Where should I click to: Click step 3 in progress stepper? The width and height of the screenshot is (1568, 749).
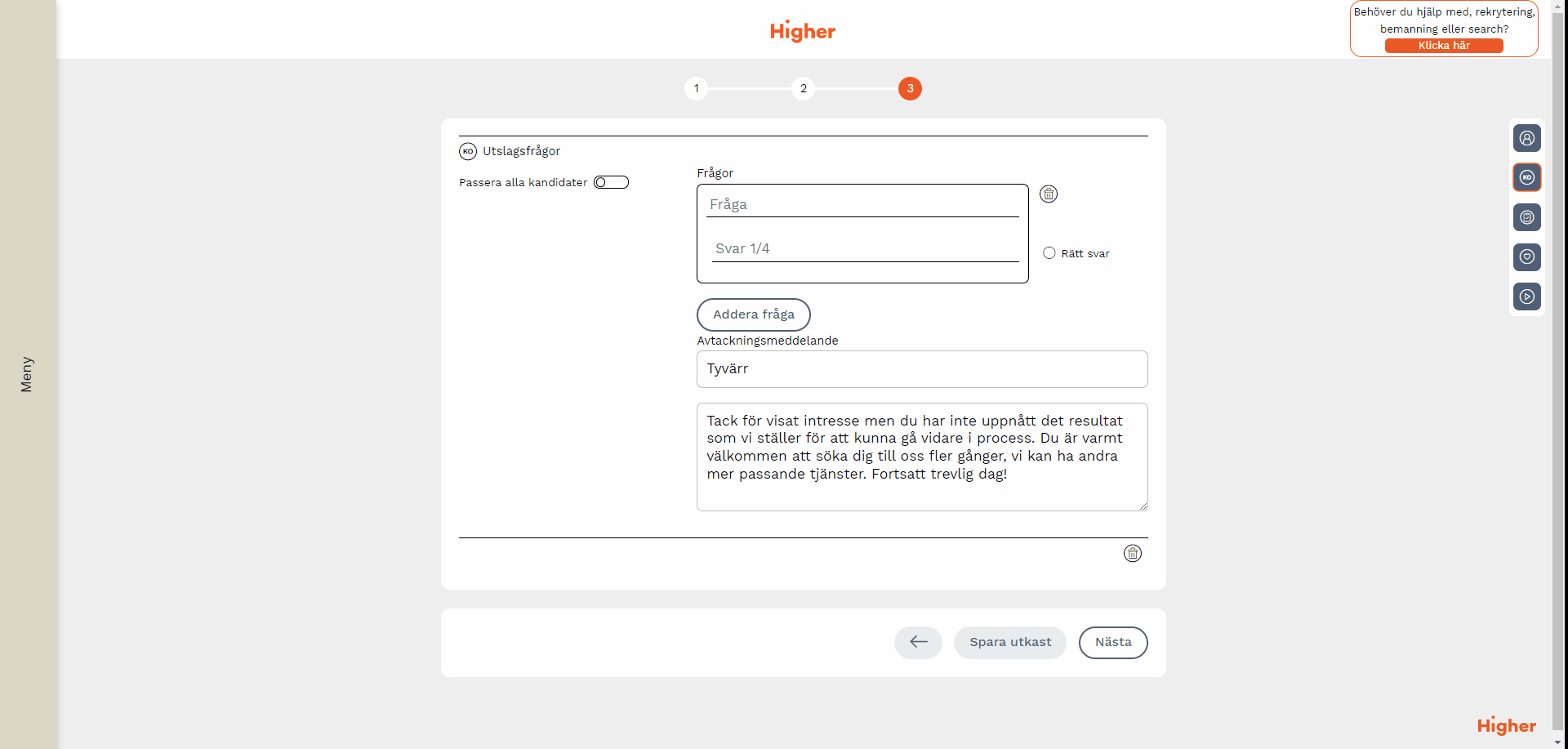coord(910,88)
